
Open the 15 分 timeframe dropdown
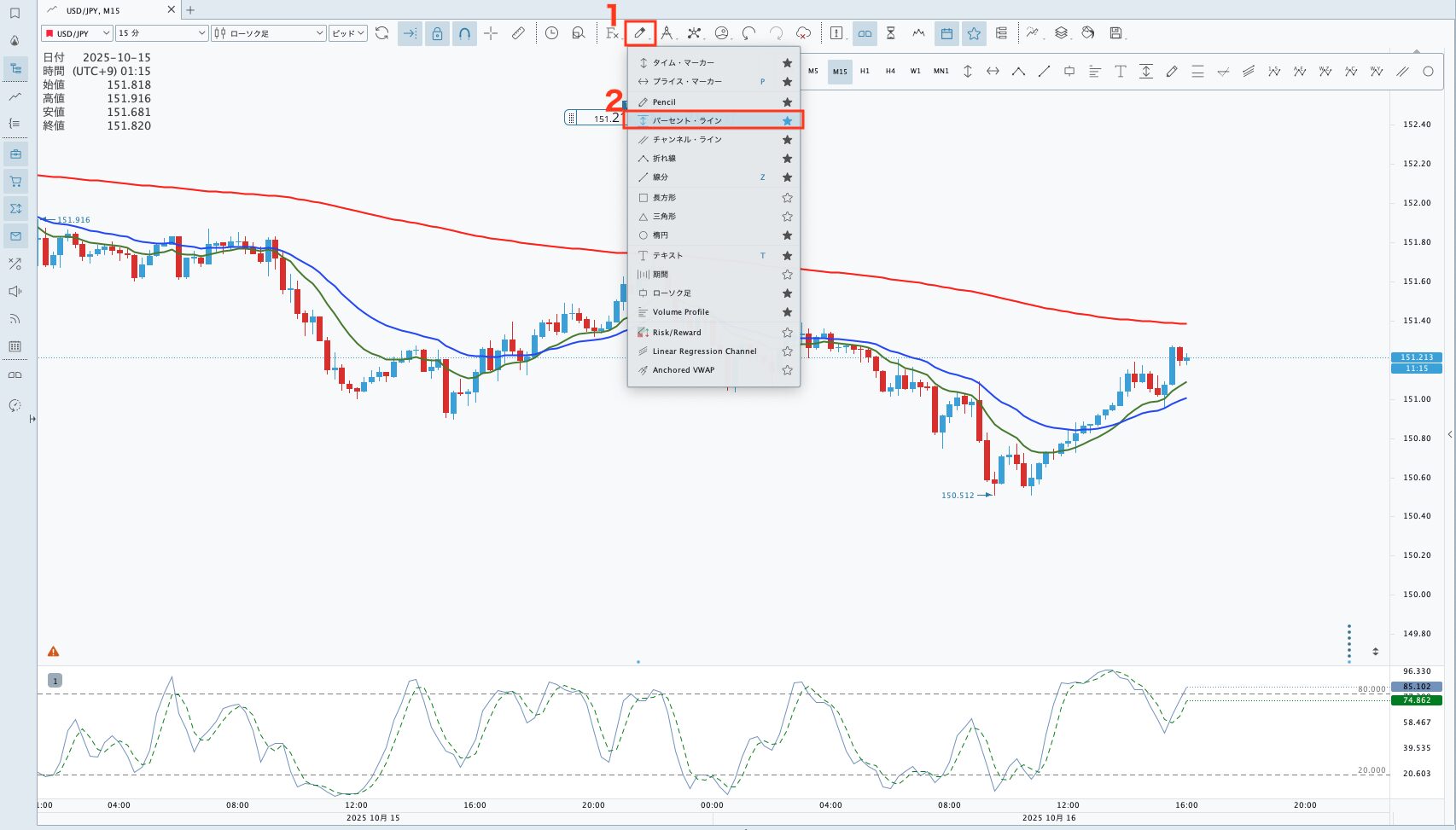tap(161, 33)
